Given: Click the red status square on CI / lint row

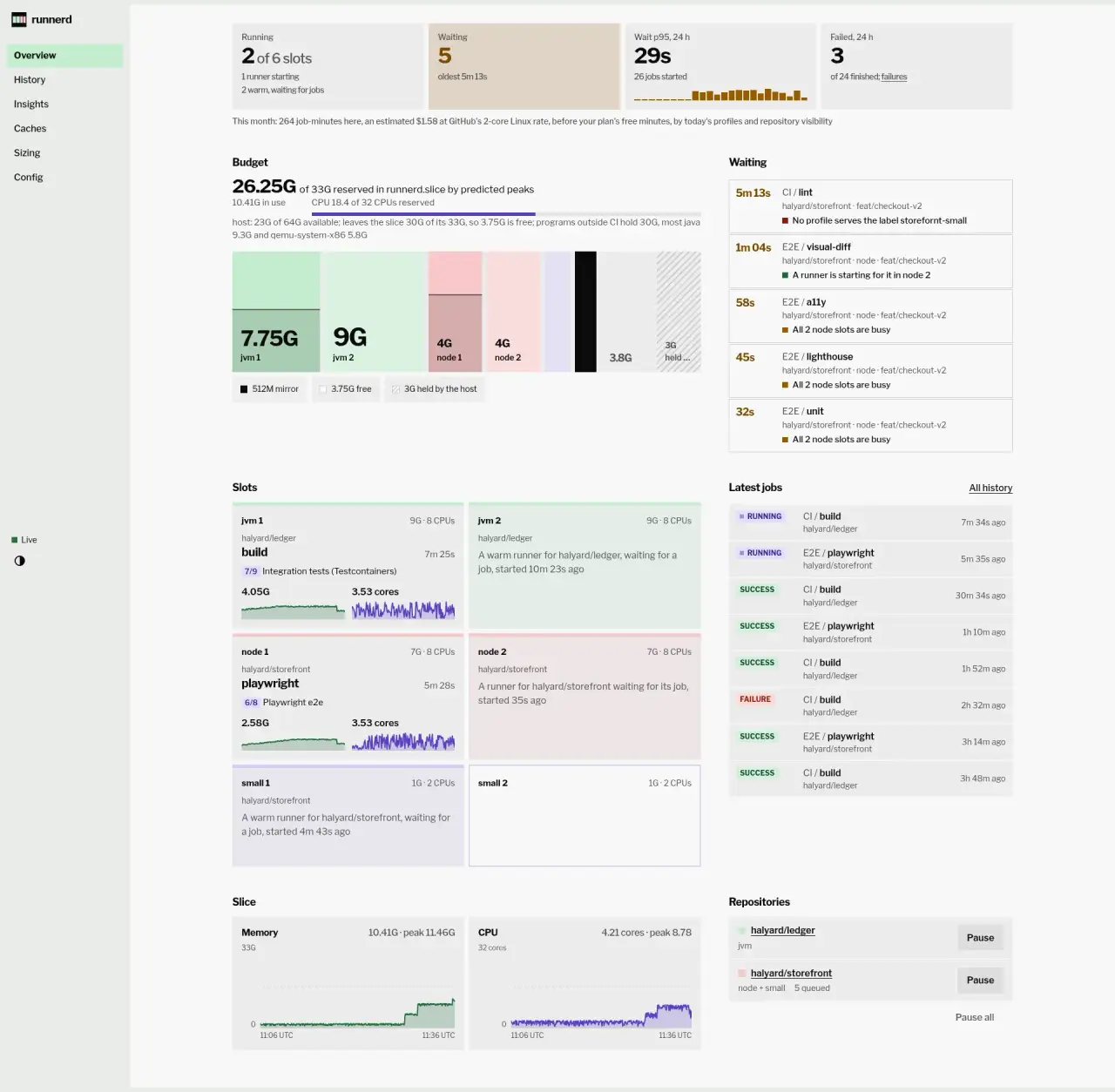Looking at the screenshot, I should [x=785, y=221].
